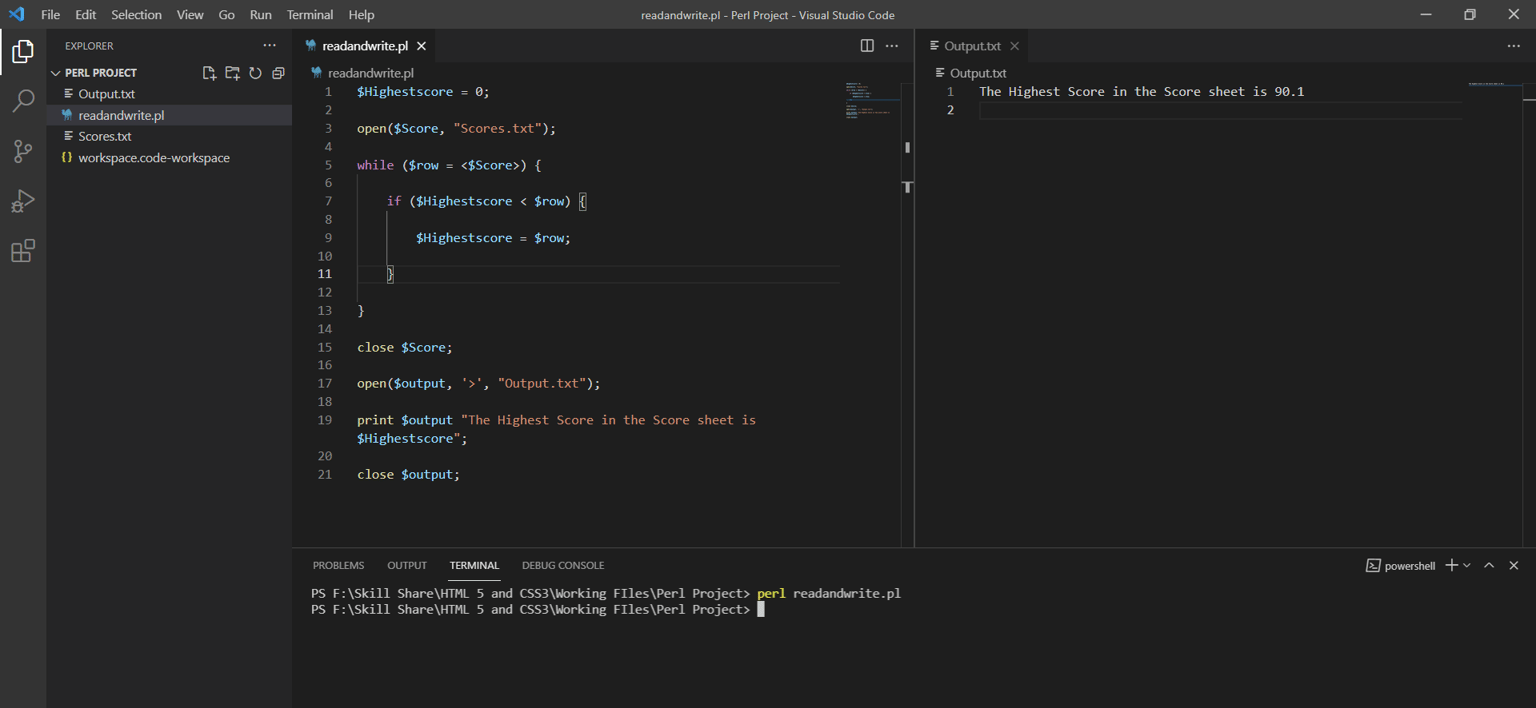This screenshot has height=708, width=1536.
Task: Open more actions for Output.txt editor group
Action: (1513, 45)
